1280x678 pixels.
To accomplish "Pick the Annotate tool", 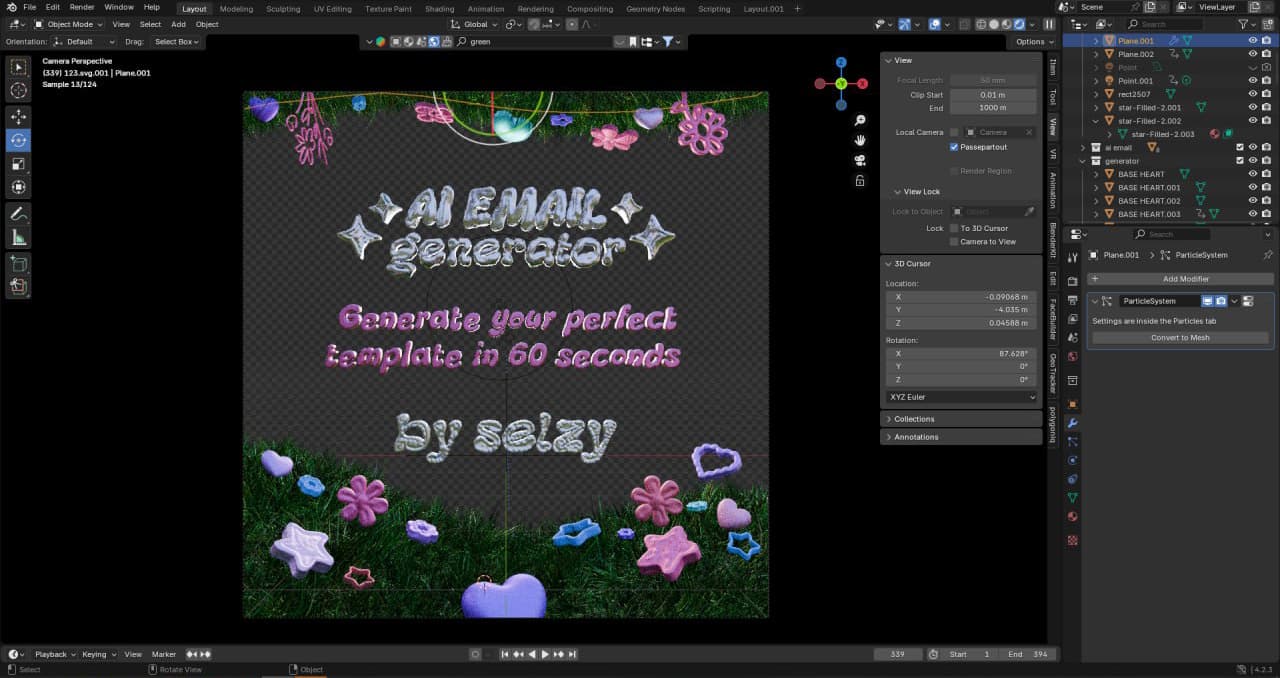I will [18, 214].
